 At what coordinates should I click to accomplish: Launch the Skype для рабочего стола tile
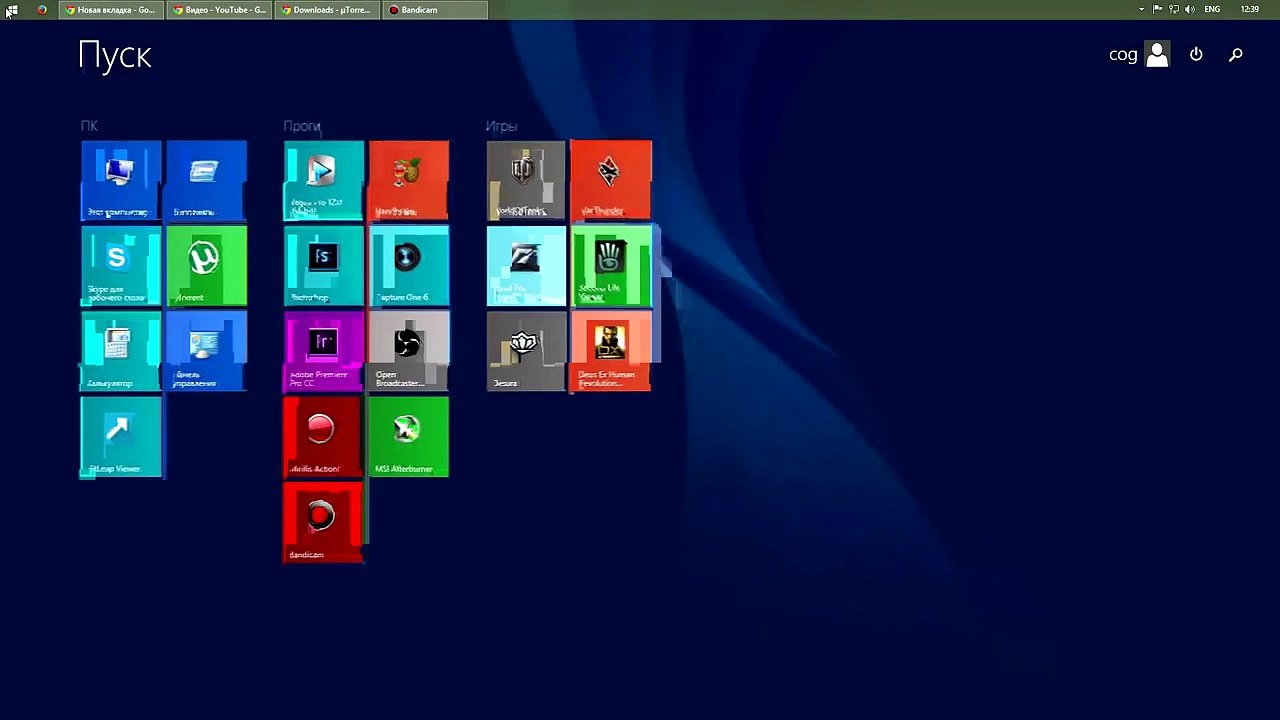[x=121, y=266]
